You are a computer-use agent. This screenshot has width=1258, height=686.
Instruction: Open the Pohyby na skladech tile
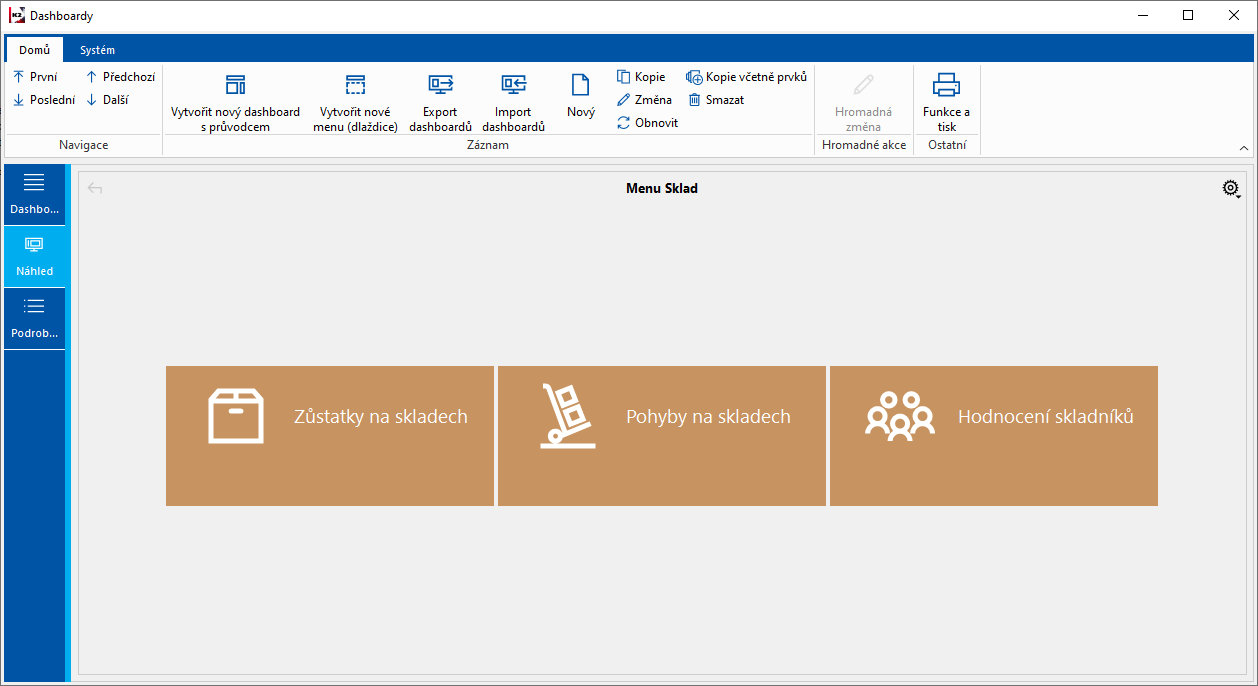click(662, 436)
